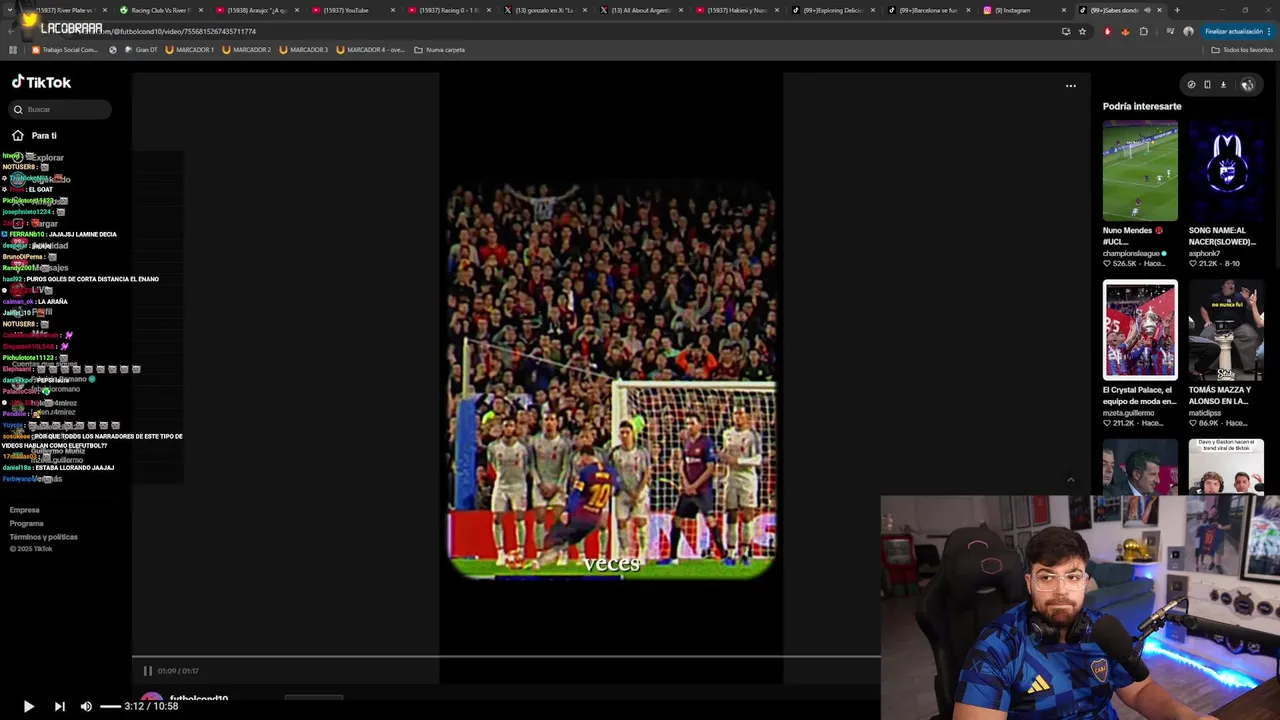The width and height of the screenshot is (1280, 720).
Task: Open the Gran DT bookmark
Action: click(140, 50)
